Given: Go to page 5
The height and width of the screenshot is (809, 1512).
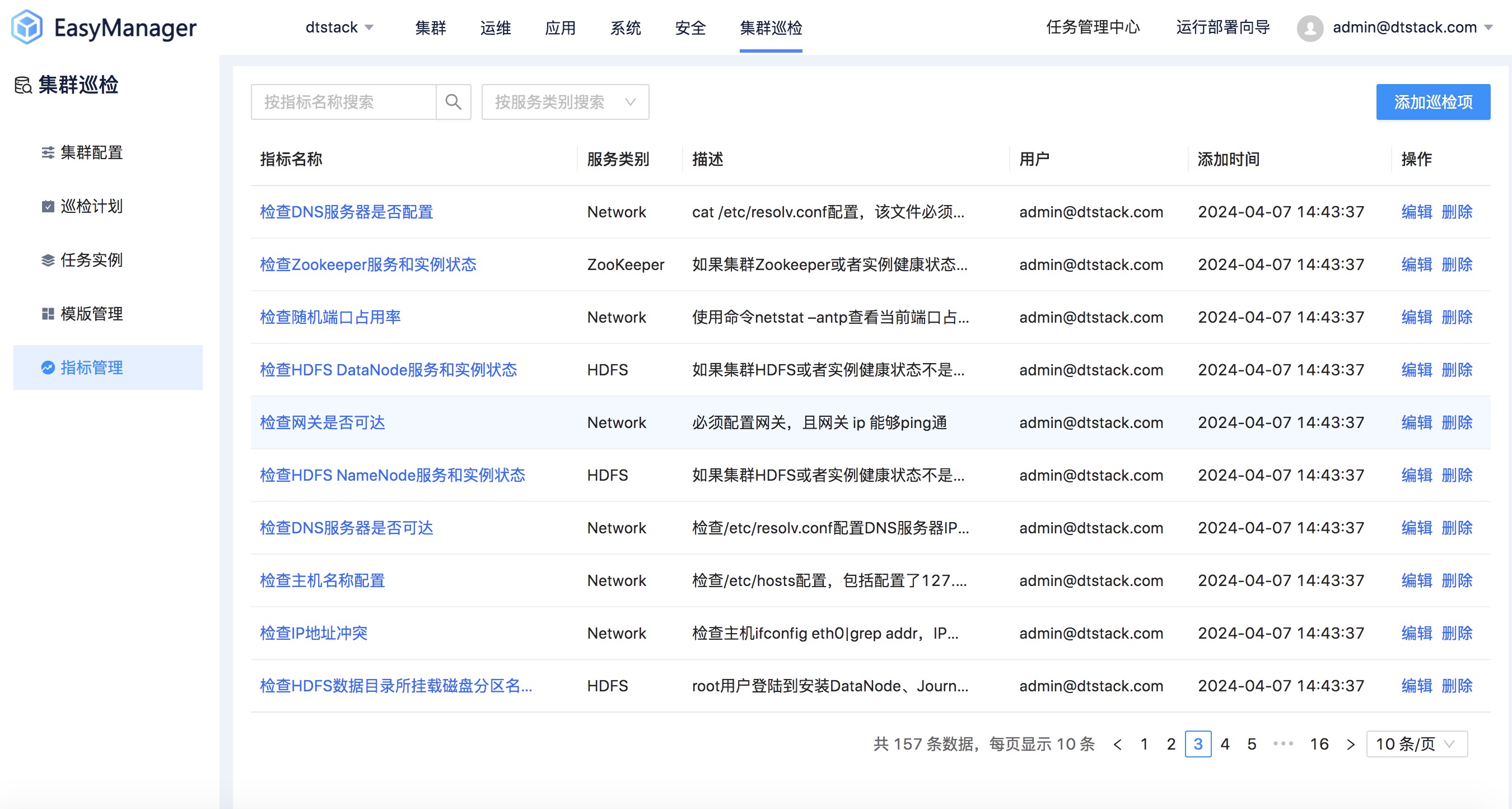Looking at the screenshot, I should 1252,745.
